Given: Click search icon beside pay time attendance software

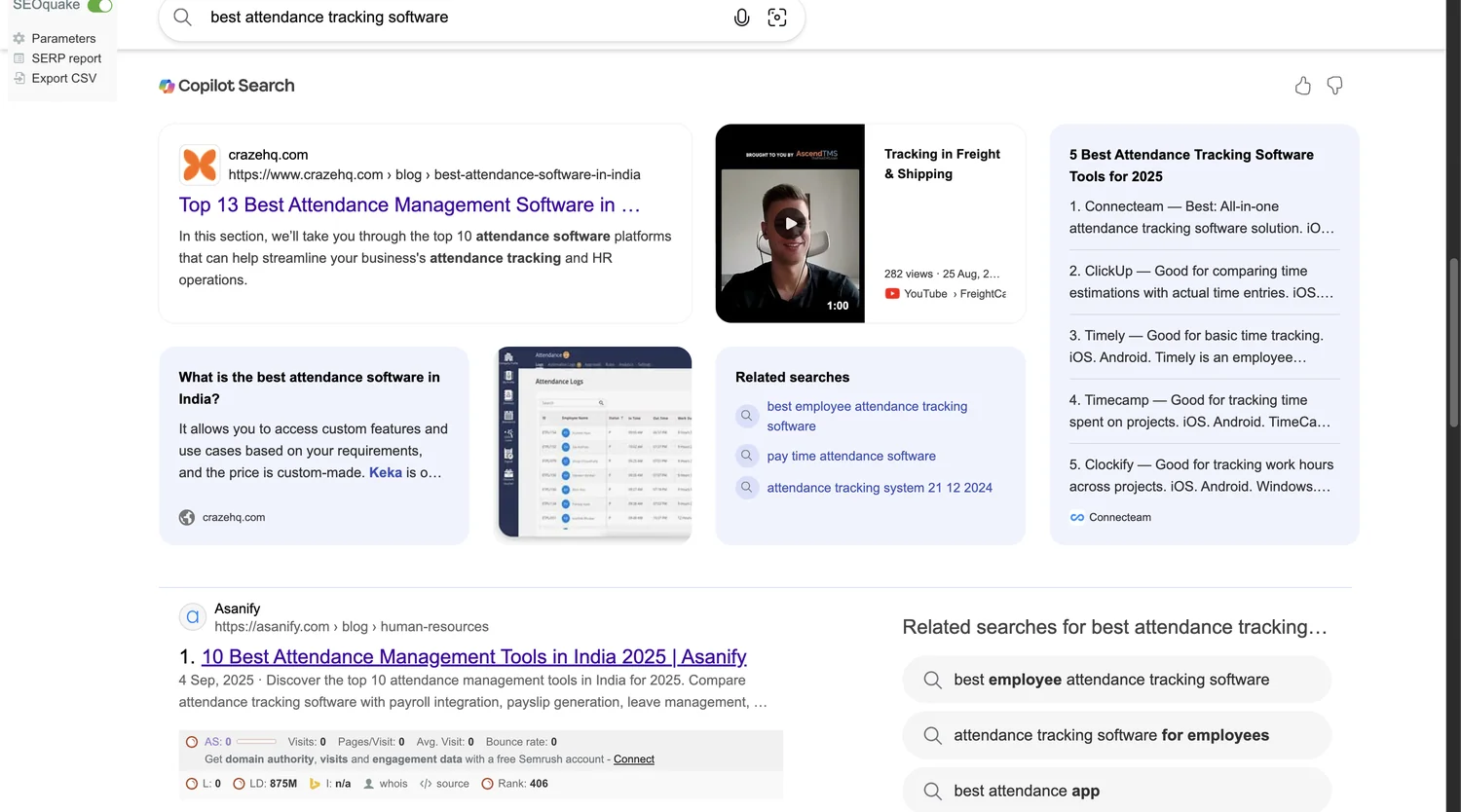Looking at the screenshot, I should click(x=747, y=456).
